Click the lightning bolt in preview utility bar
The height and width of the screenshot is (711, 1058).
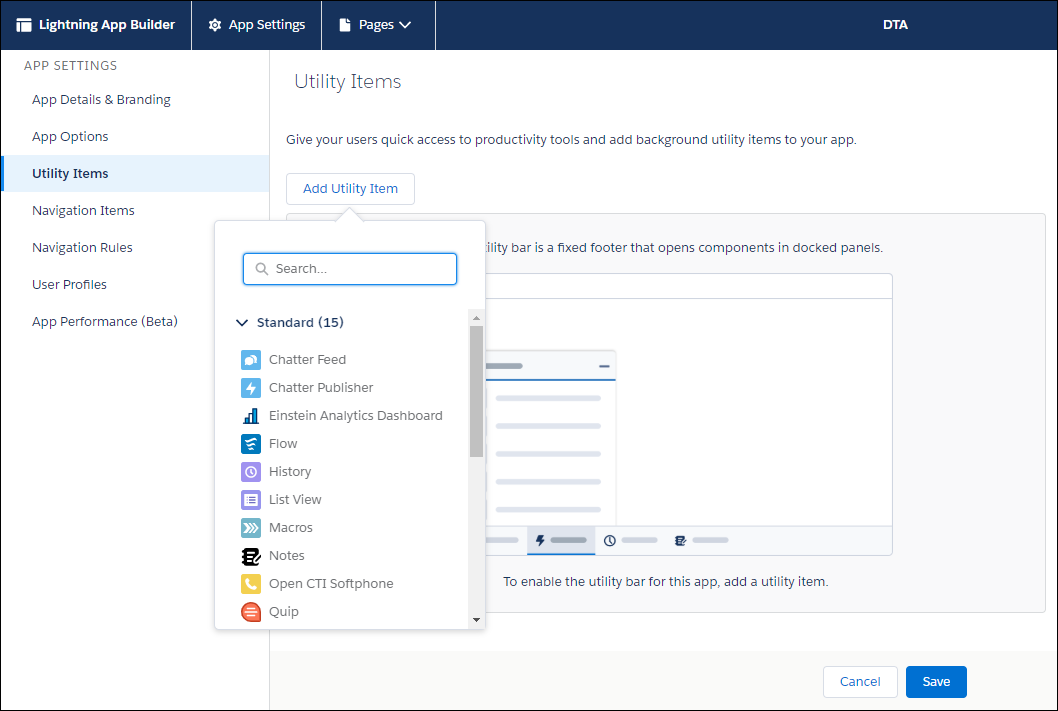[540, 540]
